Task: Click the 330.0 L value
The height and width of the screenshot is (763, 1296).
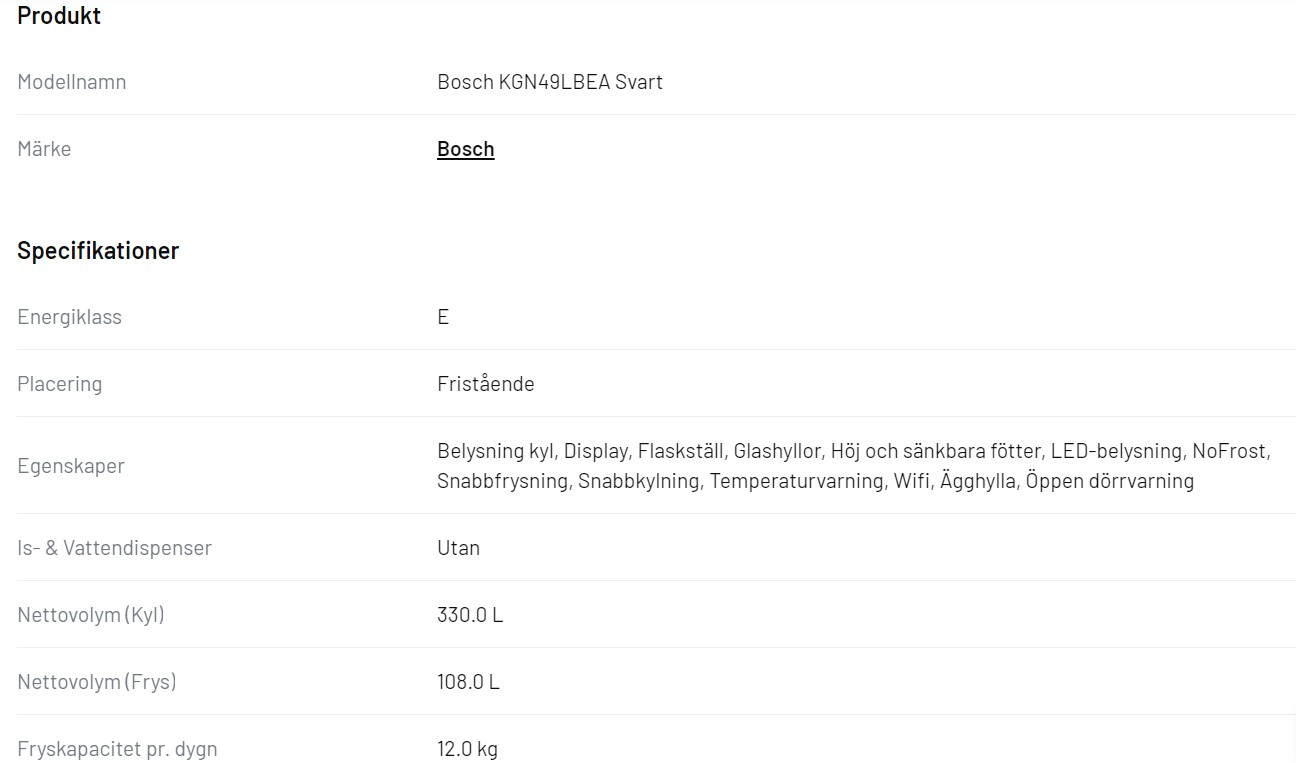Action: [x=470, y=615]
